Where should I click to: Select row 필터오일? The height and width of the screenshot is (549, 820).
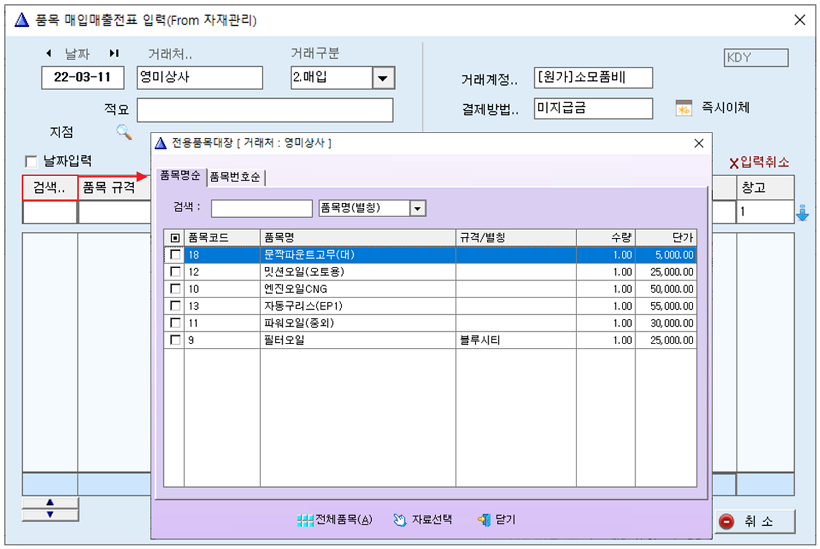[x=430, y=340]
